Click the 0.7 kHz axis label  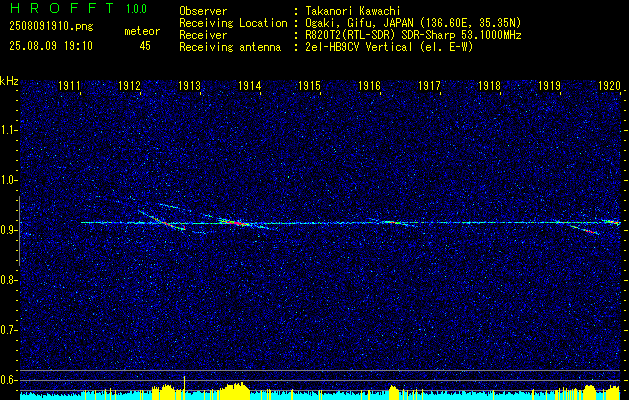7,330
